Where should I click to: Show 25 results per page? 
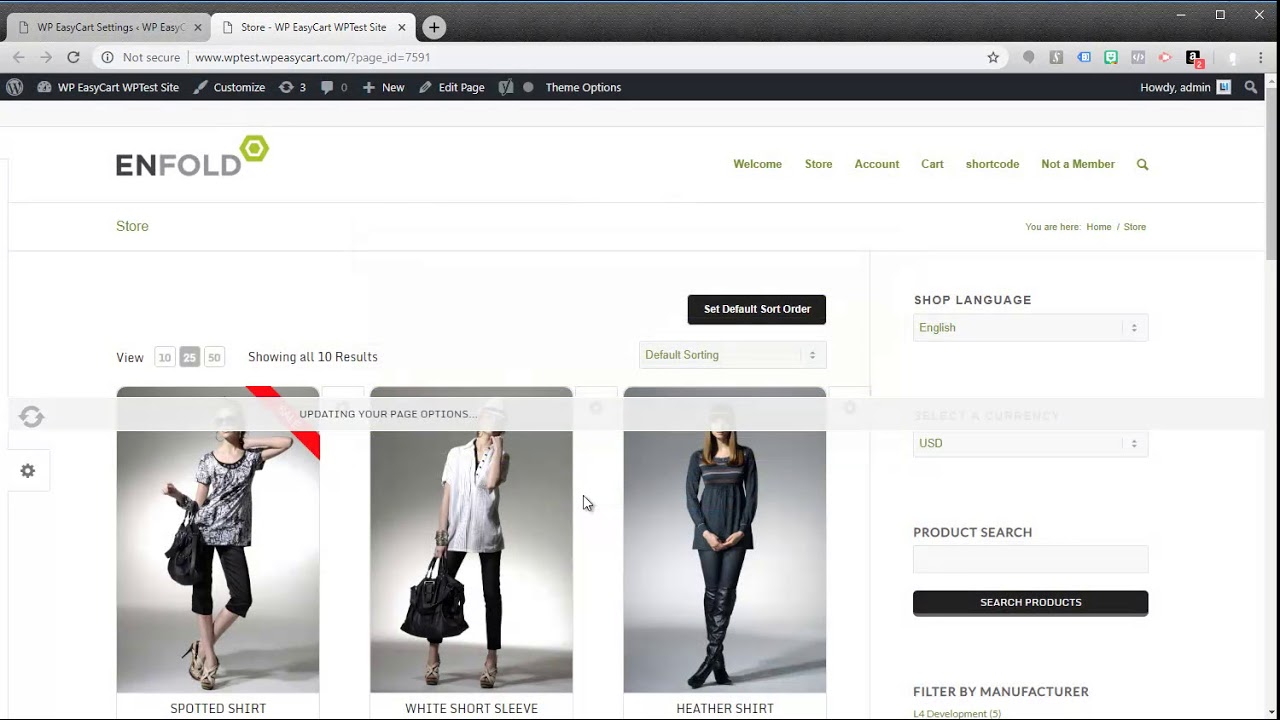click(x=189, y=357)
